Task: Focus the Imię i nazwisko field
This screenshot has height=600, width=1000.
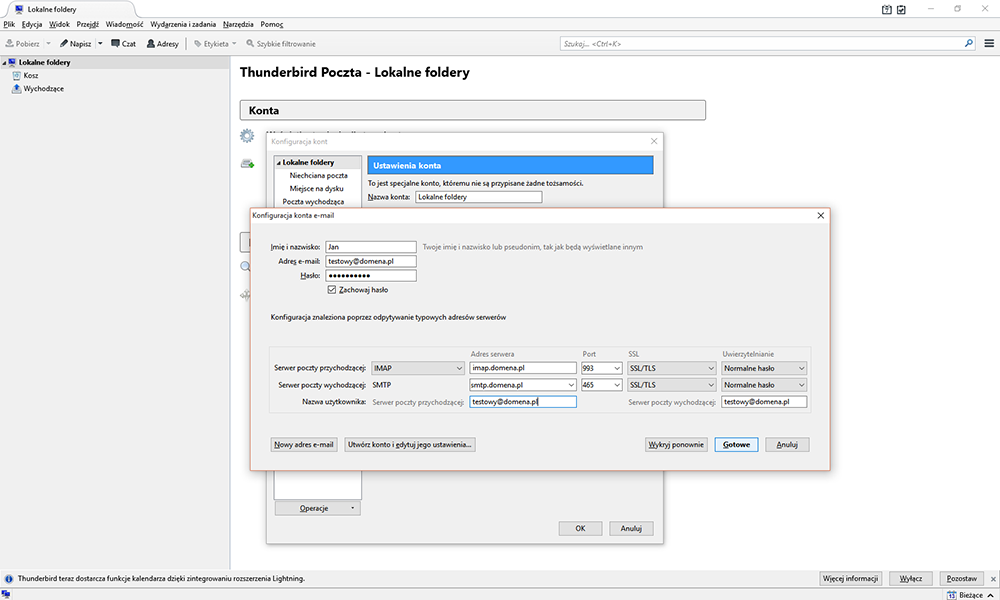Action: click(371, 247)
